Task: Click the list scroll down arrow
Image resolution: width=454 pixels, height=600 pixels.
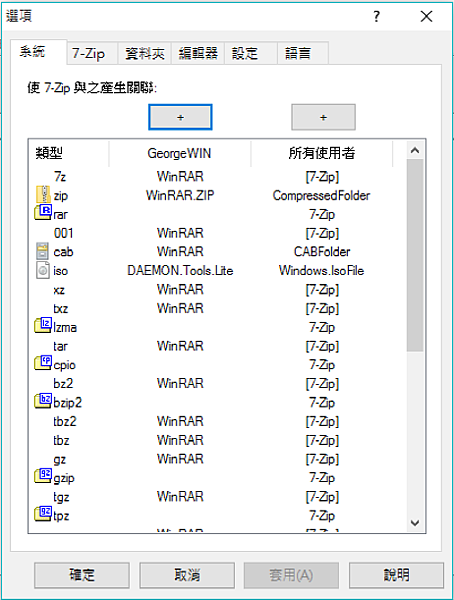Action: coord(415,522)
